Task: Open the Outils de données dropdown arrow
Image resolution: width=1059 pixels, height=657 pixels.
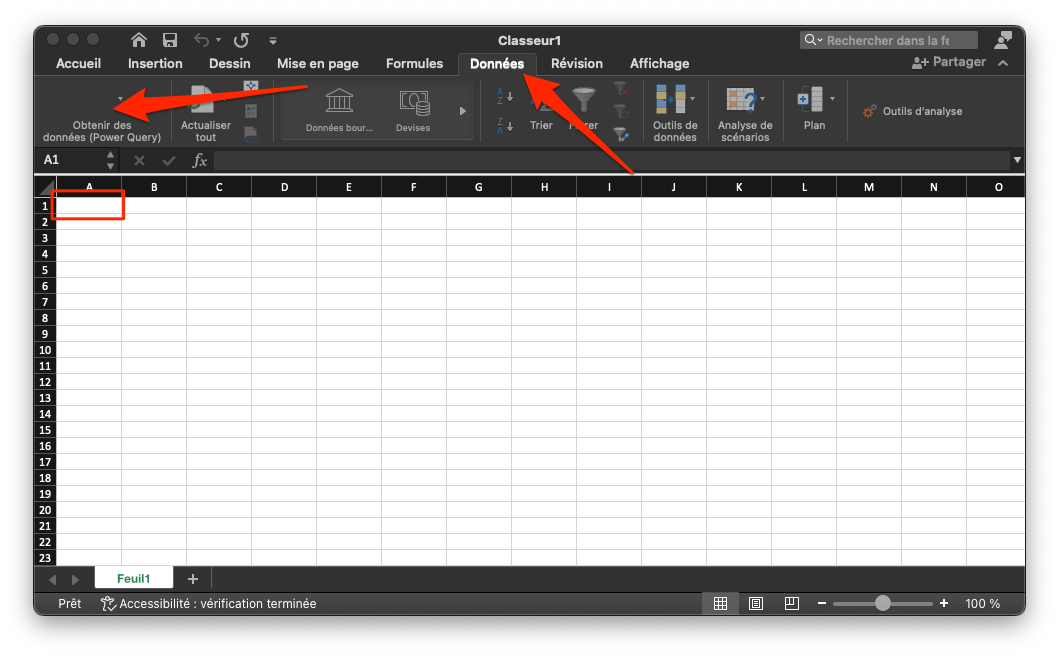Action: point(692,99)
